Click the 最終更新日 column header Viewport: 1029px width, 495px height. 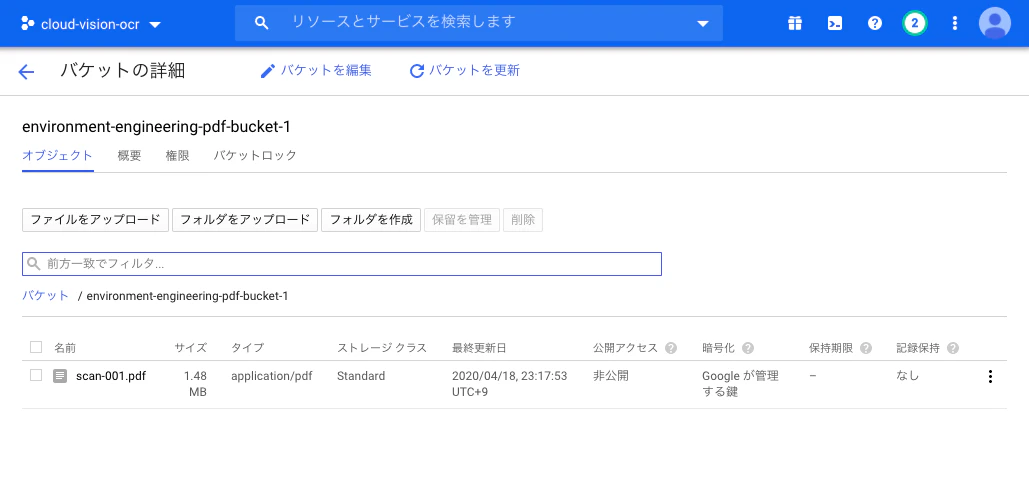479,348
